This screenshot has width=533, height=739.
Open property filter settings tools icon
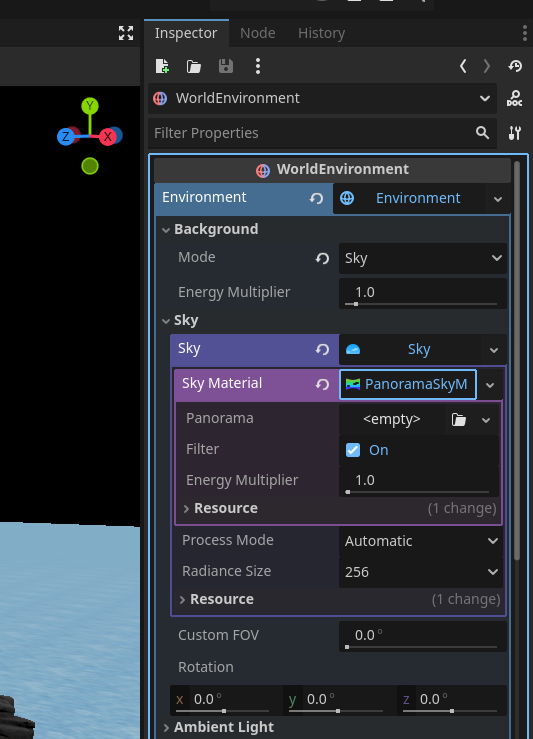coord(515,133)
